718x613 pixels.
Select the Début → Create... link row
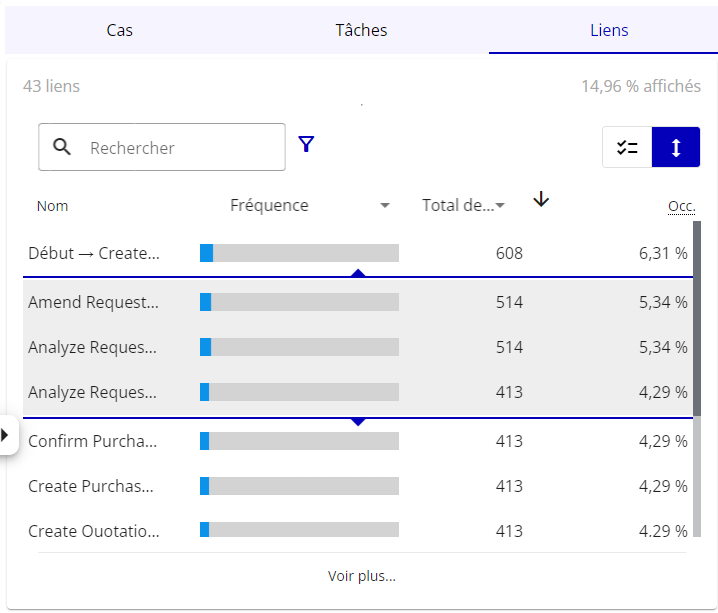click(94, 253)
